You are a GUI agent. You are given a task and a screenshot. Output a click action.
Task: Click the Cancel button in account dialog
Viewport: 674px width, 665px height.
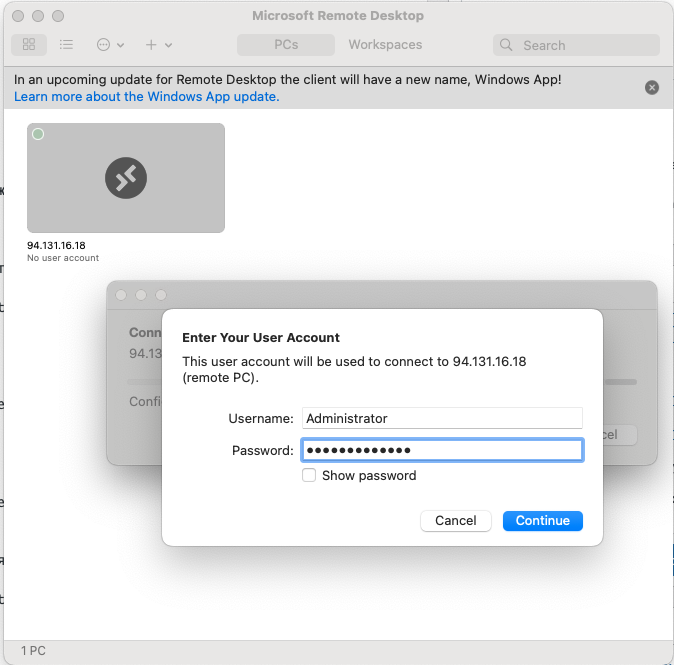[x=456, y=521]
